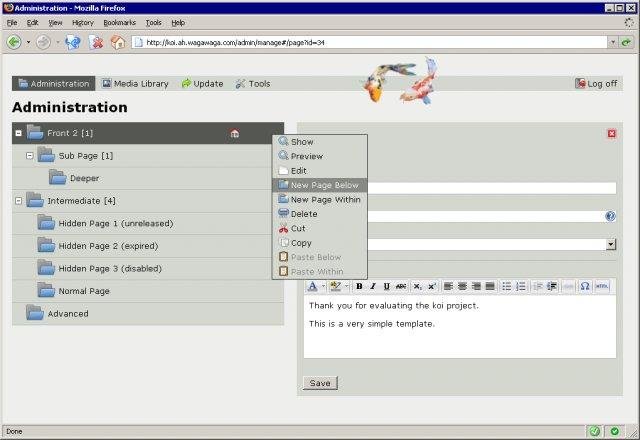Insert a bulleted list
Viewport: 640px width, 440px height.
pos(507,286)
